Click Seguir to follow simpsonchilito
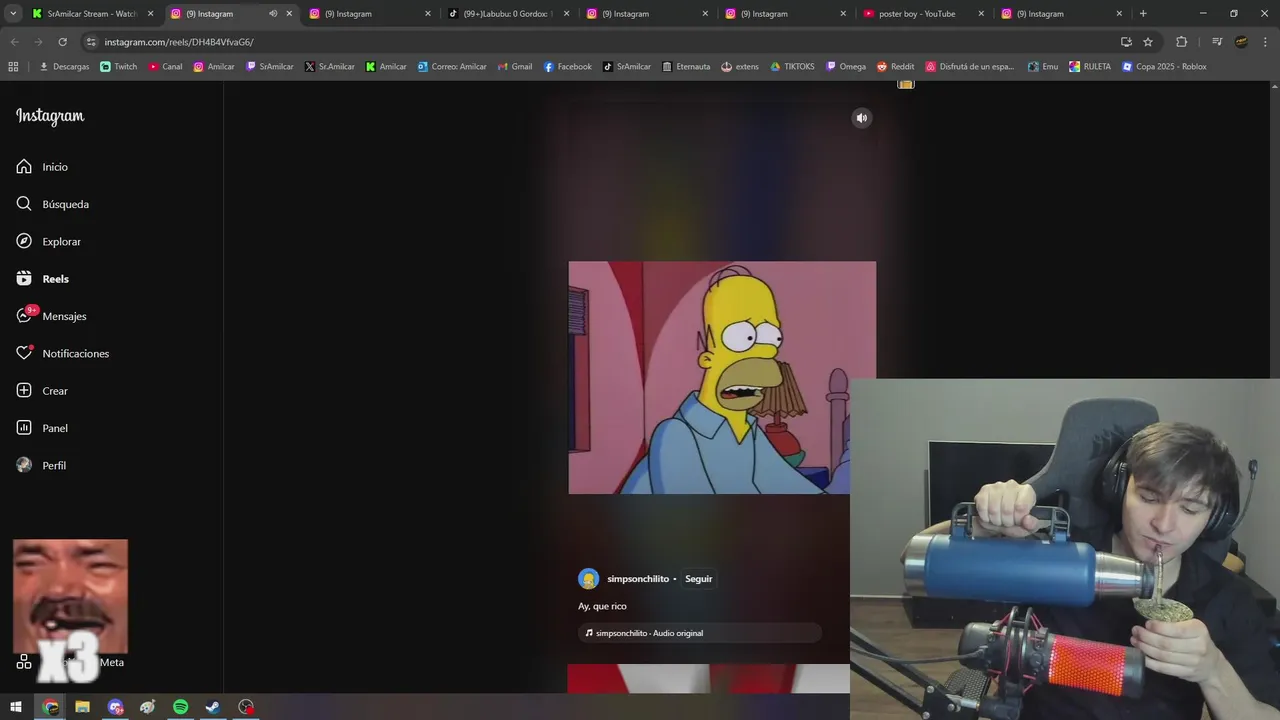Image resolution: width=1280 pixels, height=720 pixels. pos(698,579)
